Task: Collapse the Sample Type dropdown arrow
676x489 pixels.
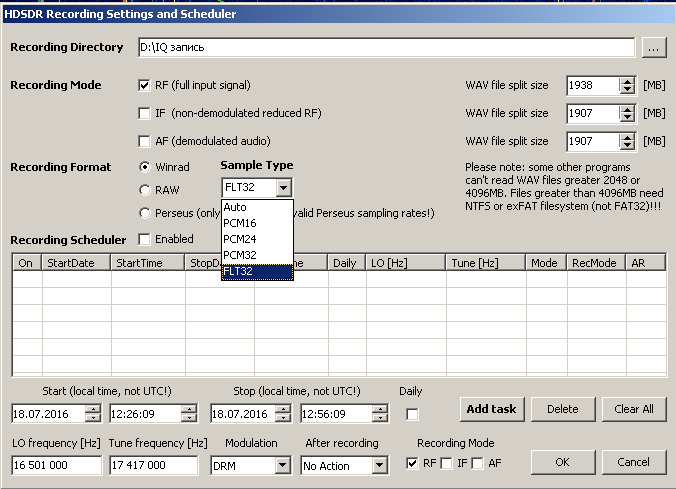Action: (284, 188)
